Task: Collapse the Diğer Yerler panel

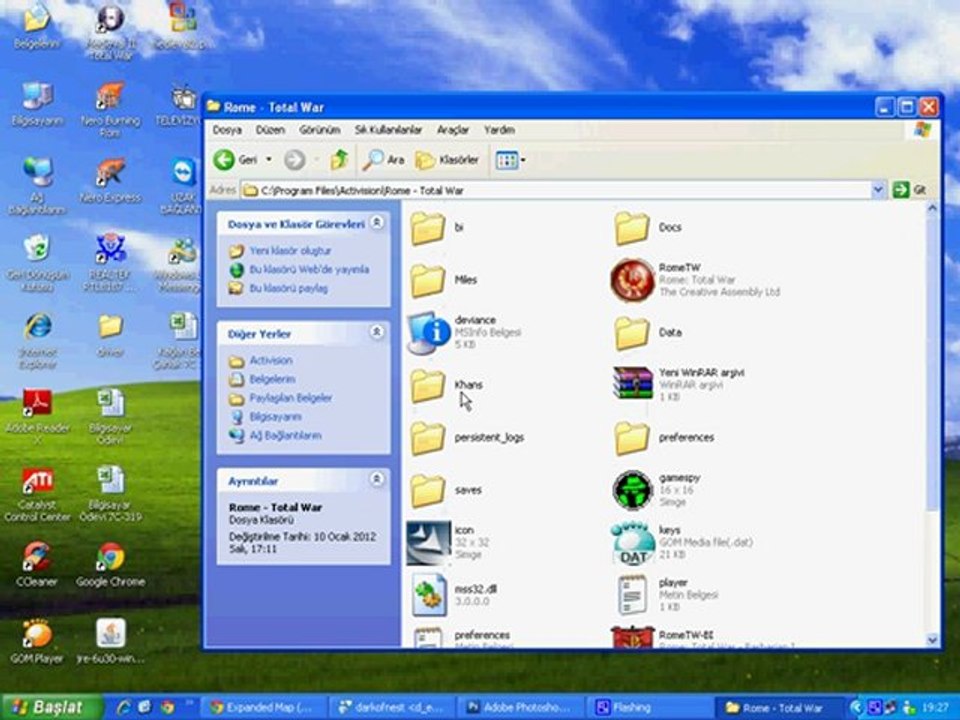Action: click(377, 332)
